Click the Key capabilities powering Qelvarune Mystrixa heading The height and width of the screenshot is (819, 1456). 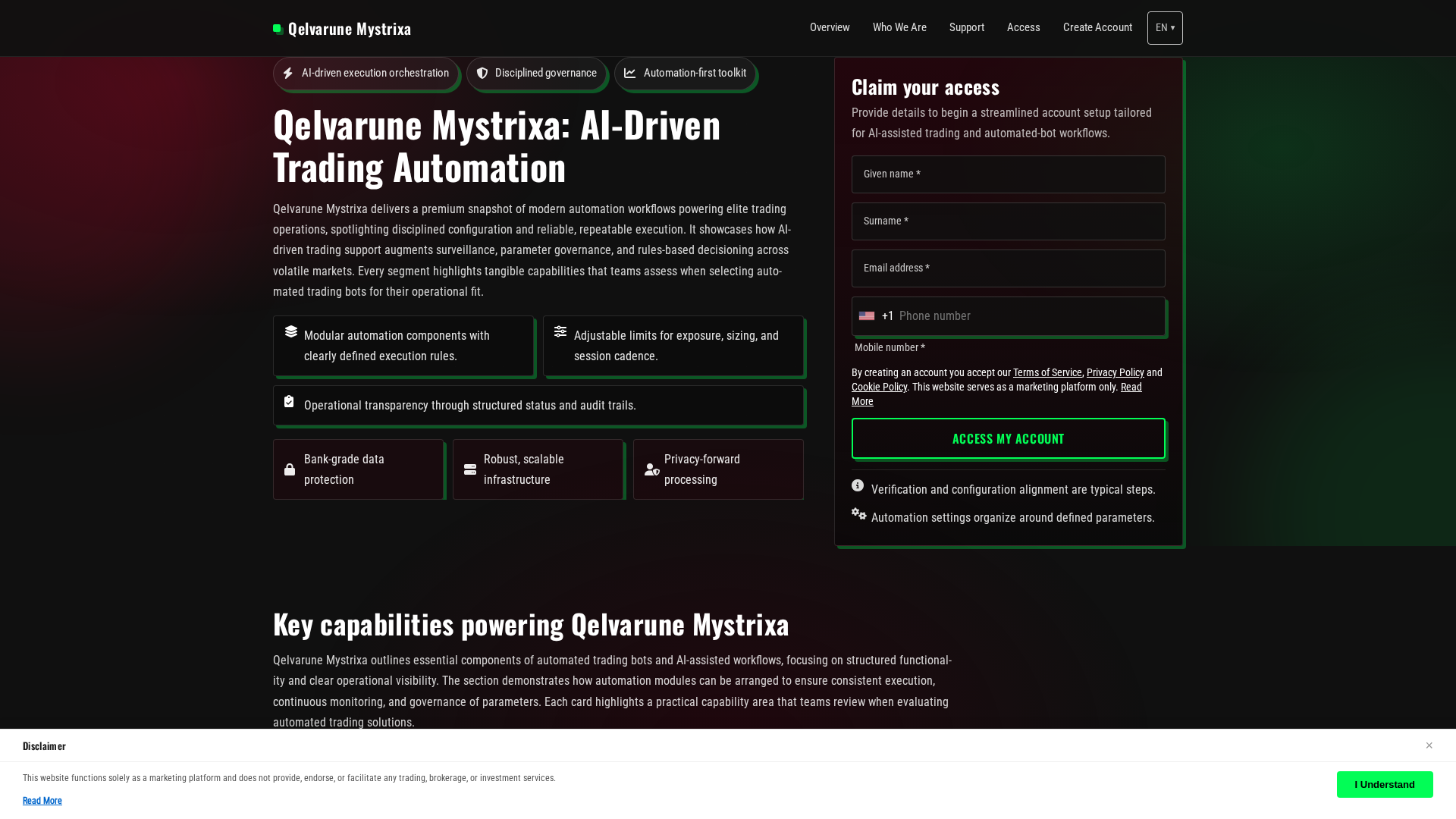tap(531, 624)
